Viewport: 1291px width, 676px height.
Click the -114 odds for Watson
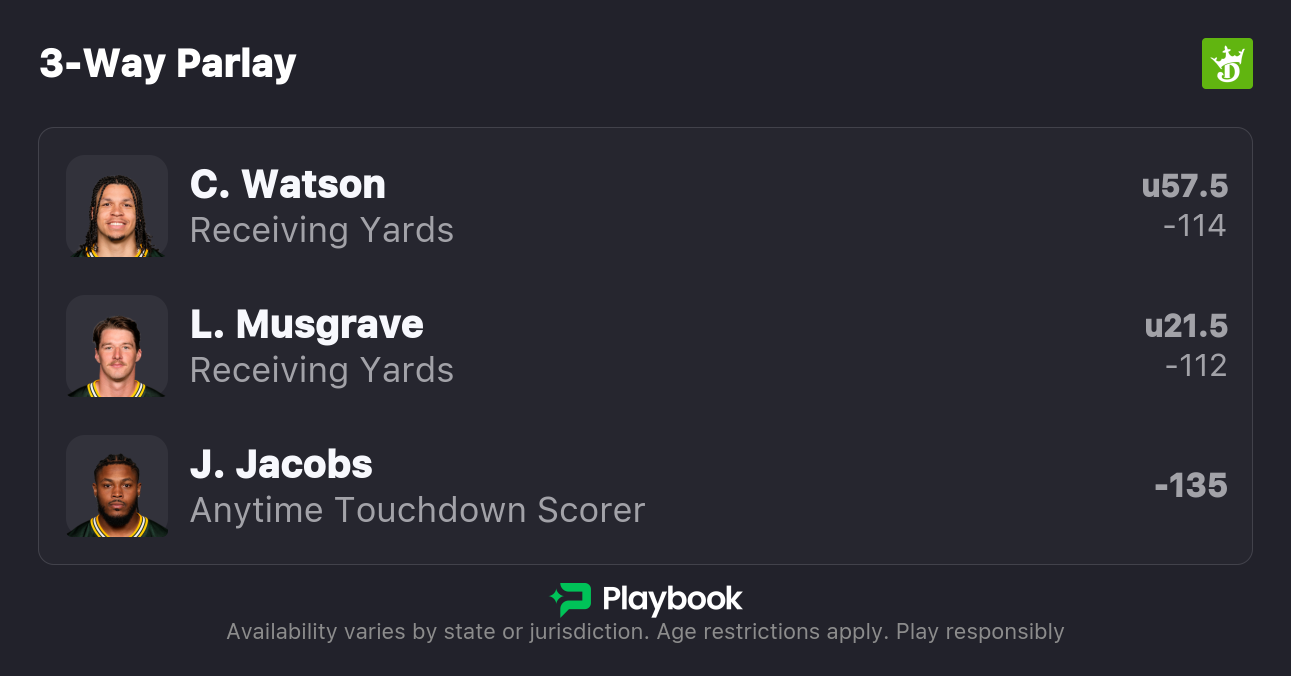(x=1194, y=226)
